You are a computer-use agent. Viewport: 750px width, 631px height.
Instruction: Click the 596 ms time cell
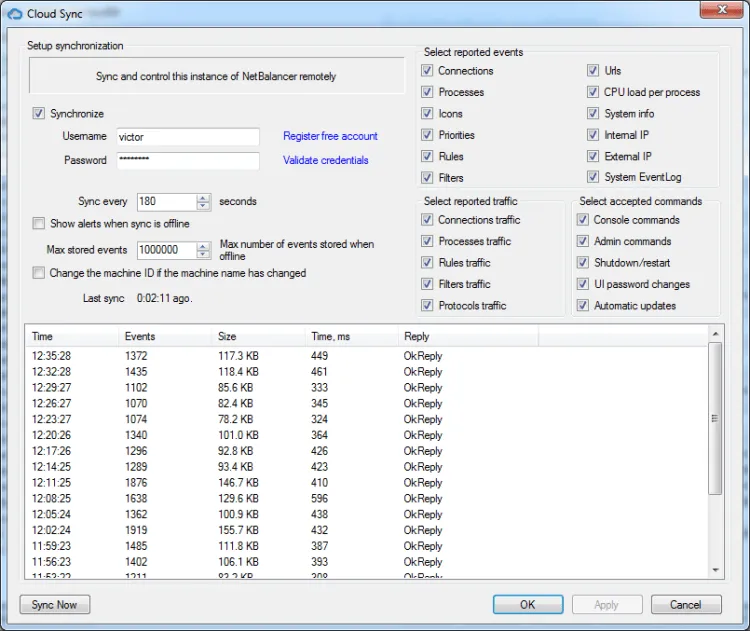pyautogui.click(x=320, y=498)
